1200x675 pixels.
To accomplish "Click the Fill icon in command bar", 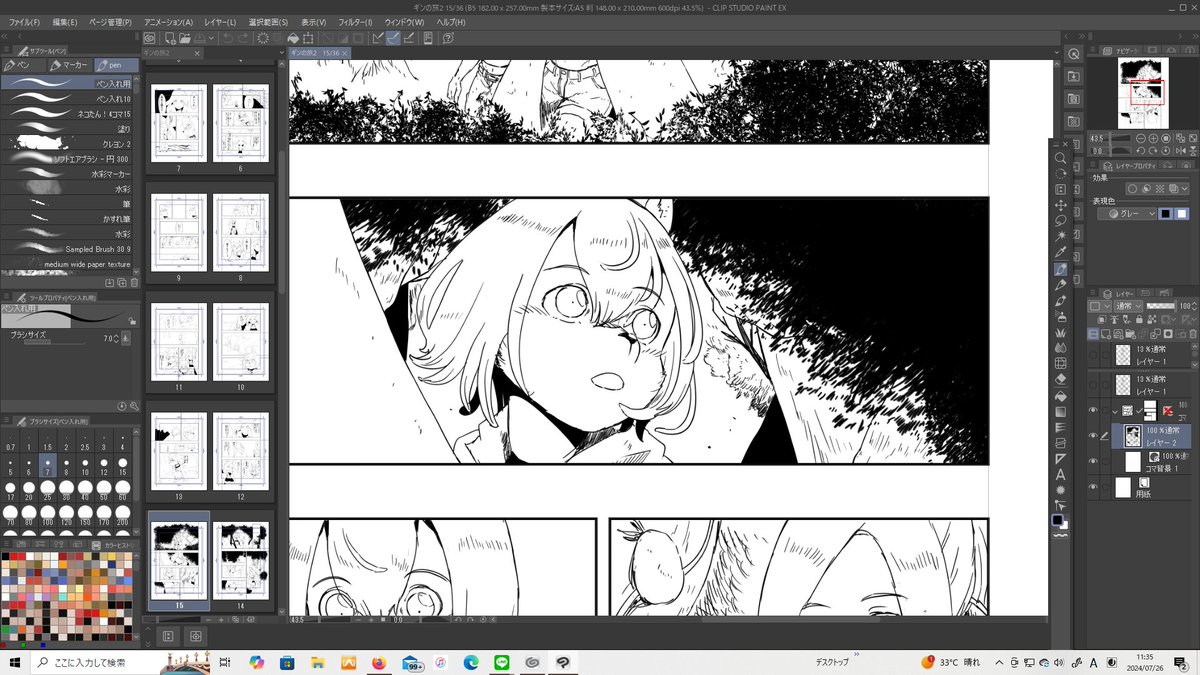I will click(x=293, y=38).
